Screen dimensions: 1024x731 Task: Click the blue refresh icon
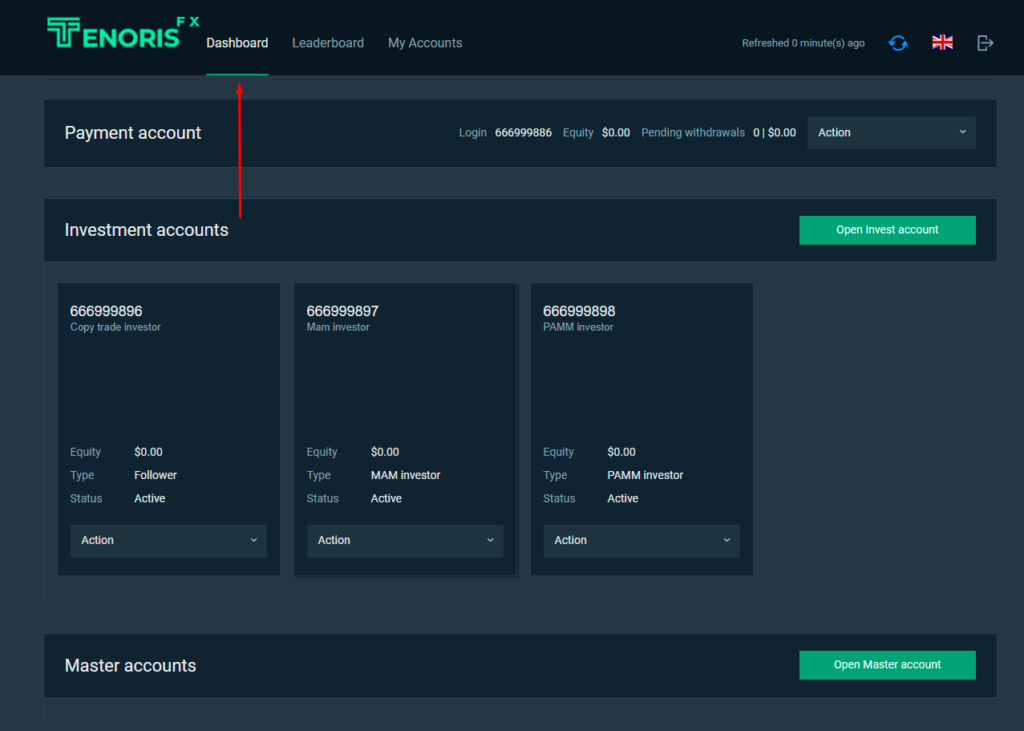click(x=898, y=43)
